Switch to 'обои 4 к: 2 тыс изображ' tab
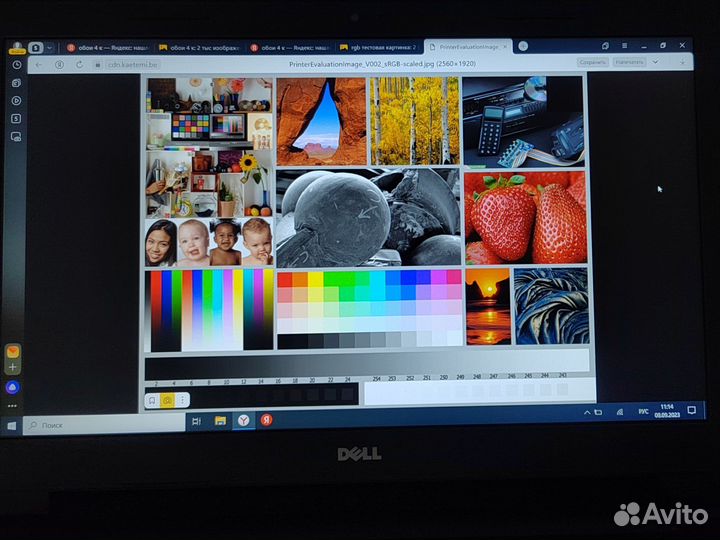The width and height of the screenshot is (720, 540). (199, 48)
